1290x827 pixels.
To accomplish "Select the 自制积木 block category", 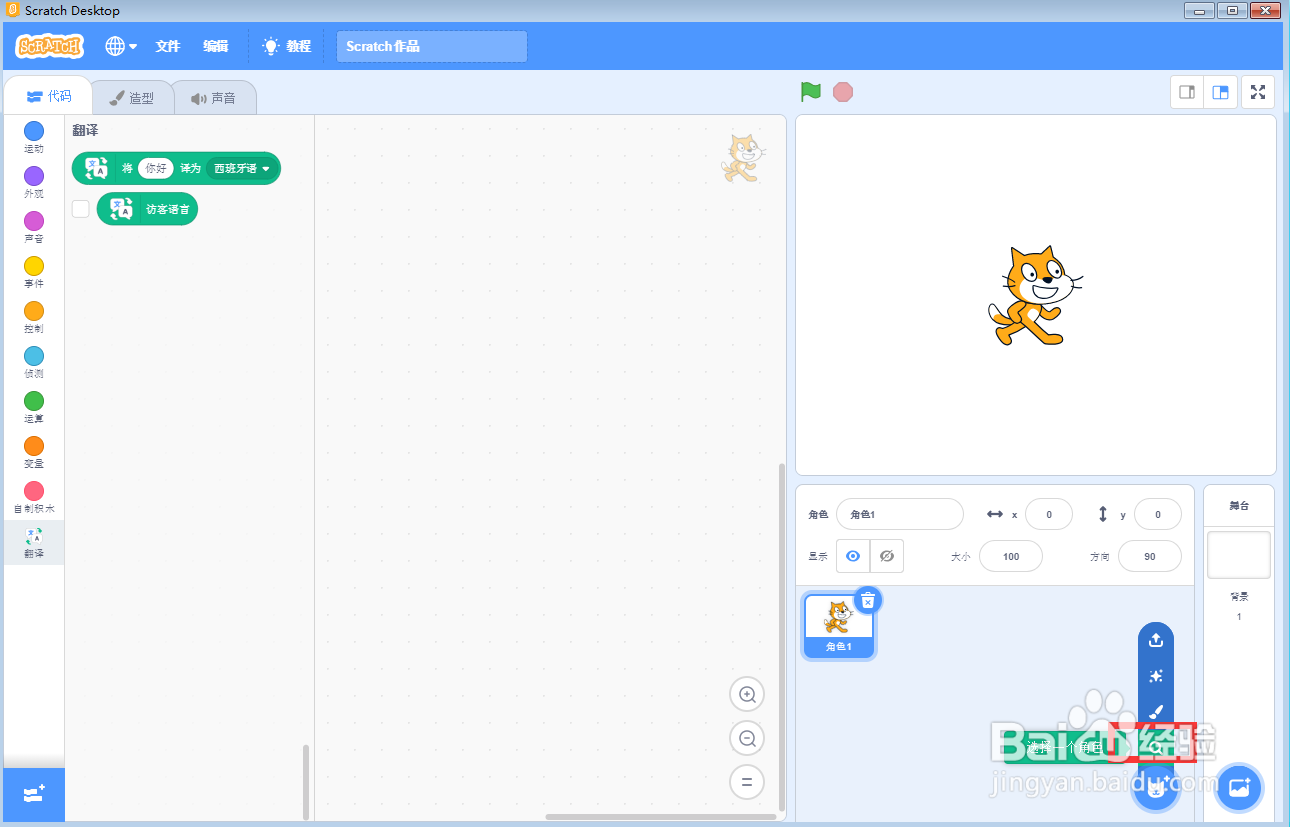I will point(34,498).
